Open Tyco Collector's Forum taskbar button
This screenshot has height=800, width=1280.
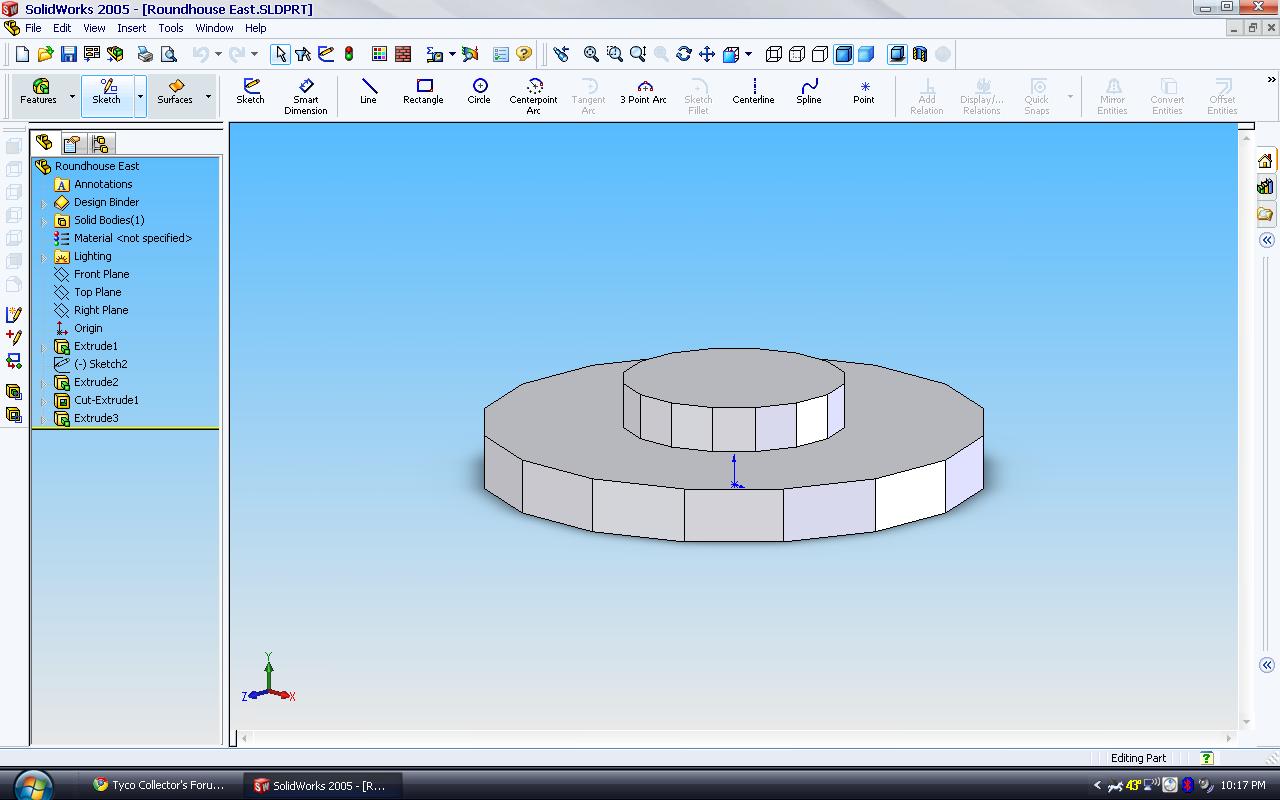click(158, 785)
